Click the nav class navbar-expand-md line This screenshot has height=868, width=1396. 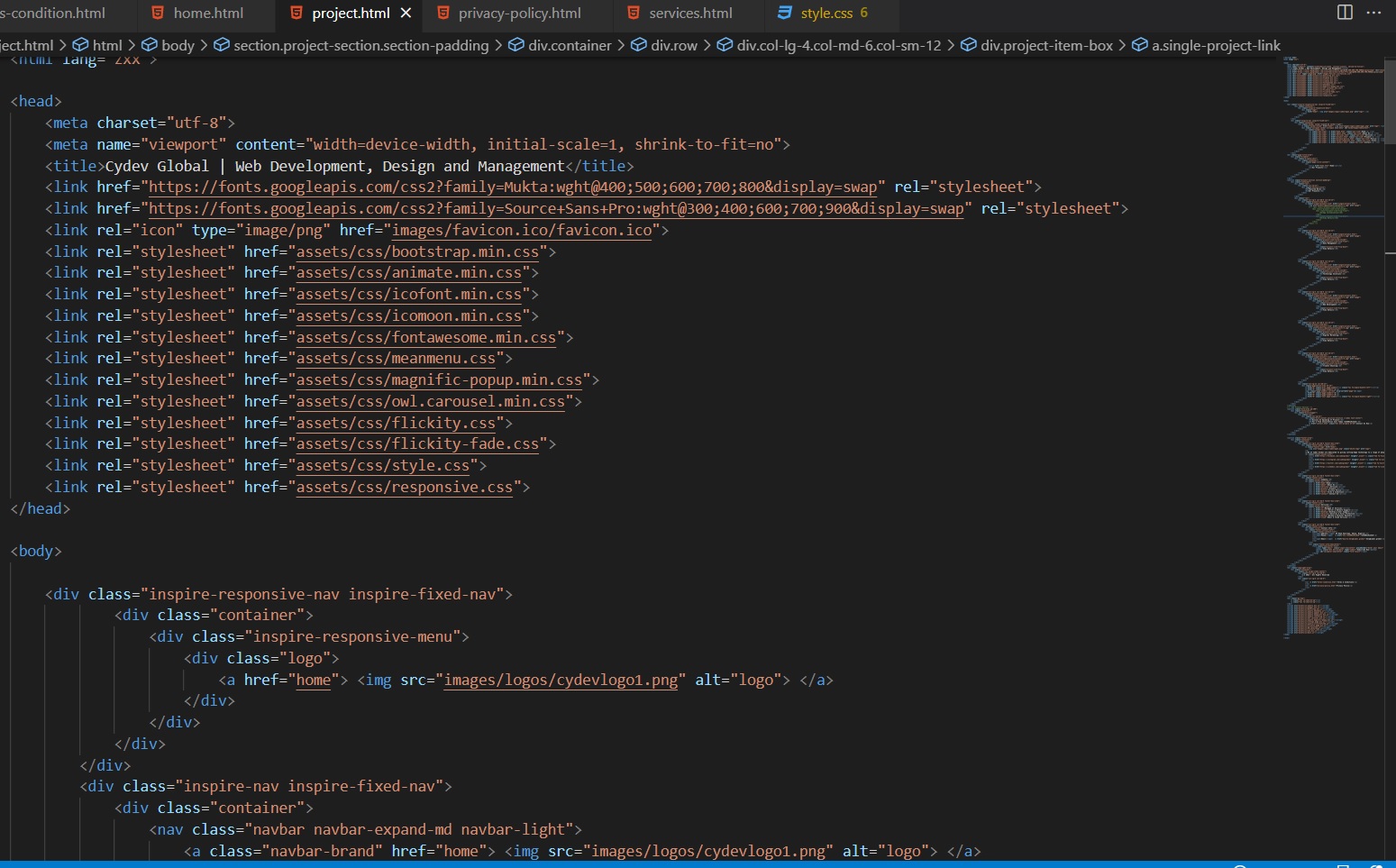[x=365, y=830]
